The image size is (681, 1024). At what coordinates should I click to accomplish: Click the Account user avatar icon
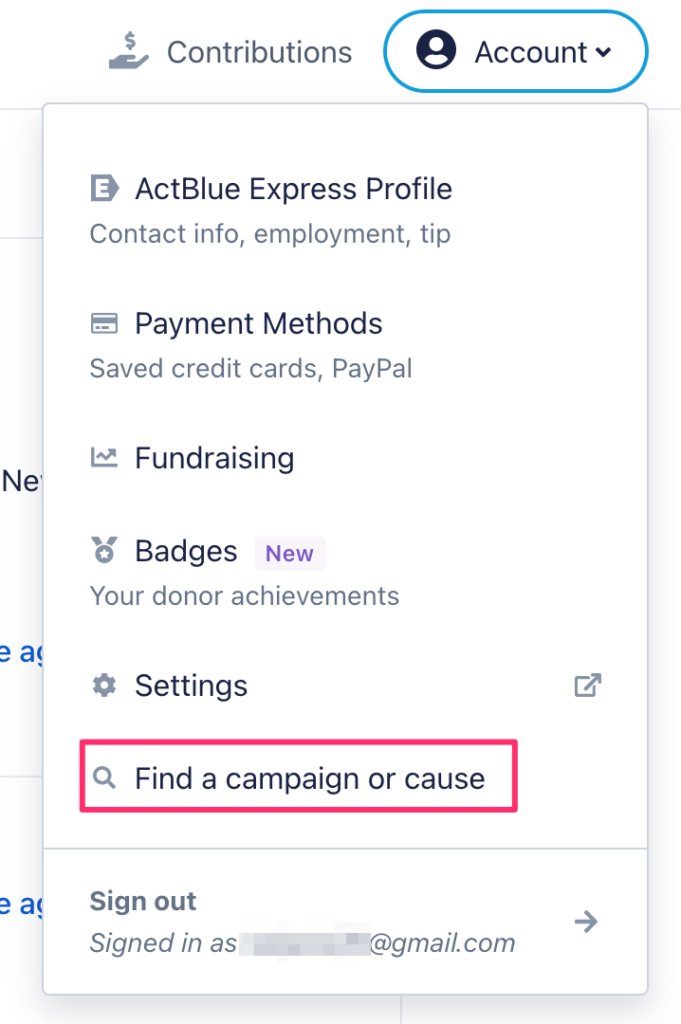436,50
